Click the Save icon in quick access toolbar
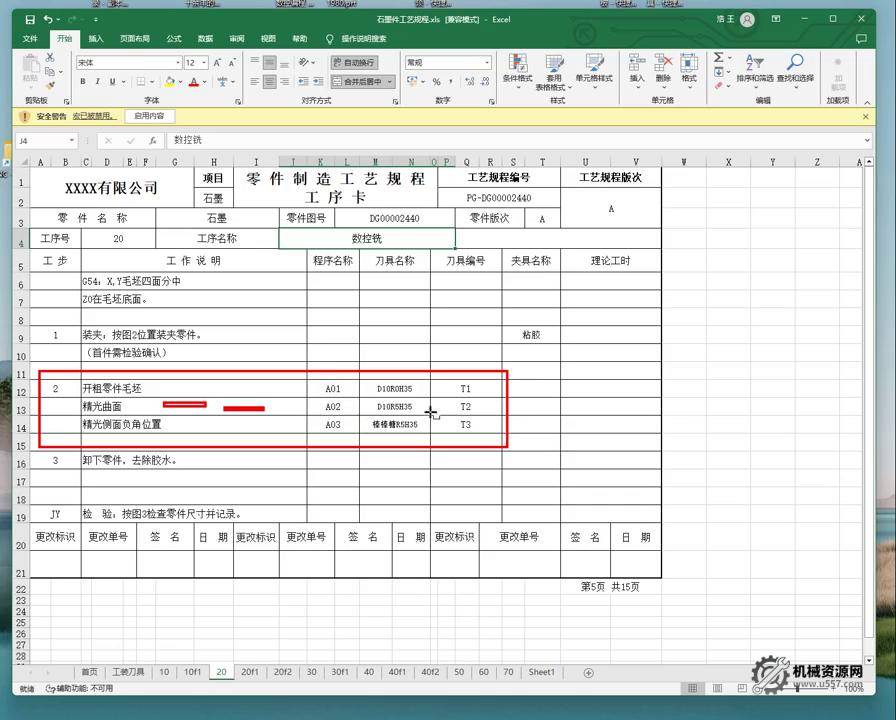The height and width of the screenshot is (720, 896). pos(30,19)
